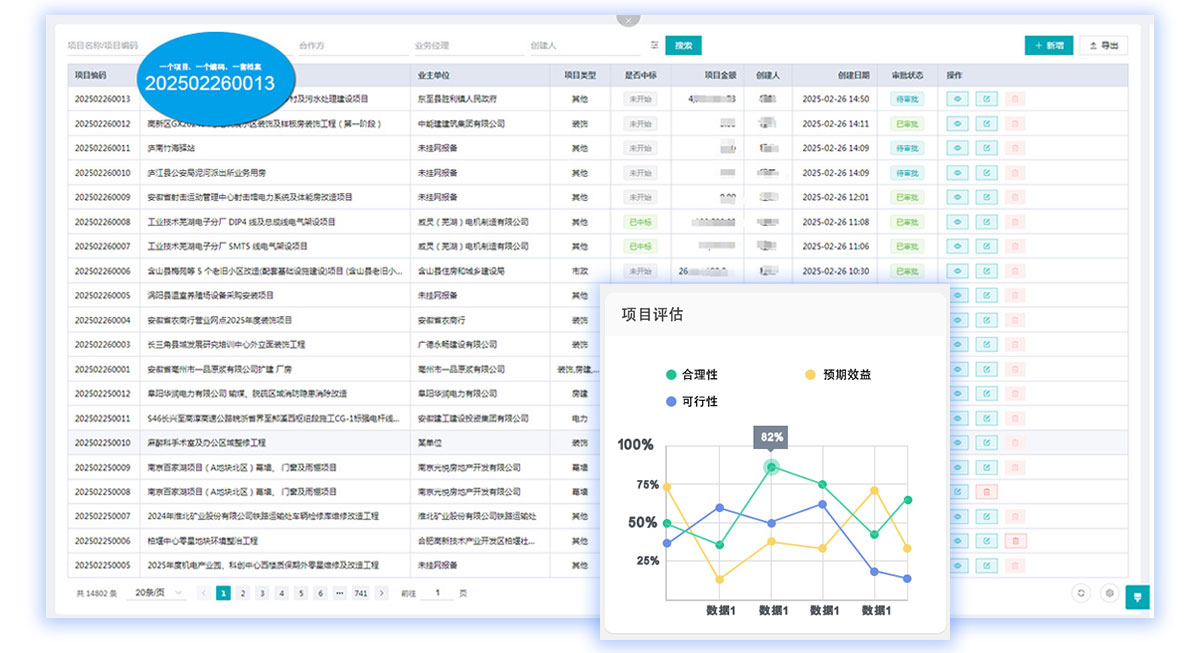The height and width of the screenshot is (653, 1200).
Task: Toggle the 可行性 legend series
Action: tap(691, 402)
